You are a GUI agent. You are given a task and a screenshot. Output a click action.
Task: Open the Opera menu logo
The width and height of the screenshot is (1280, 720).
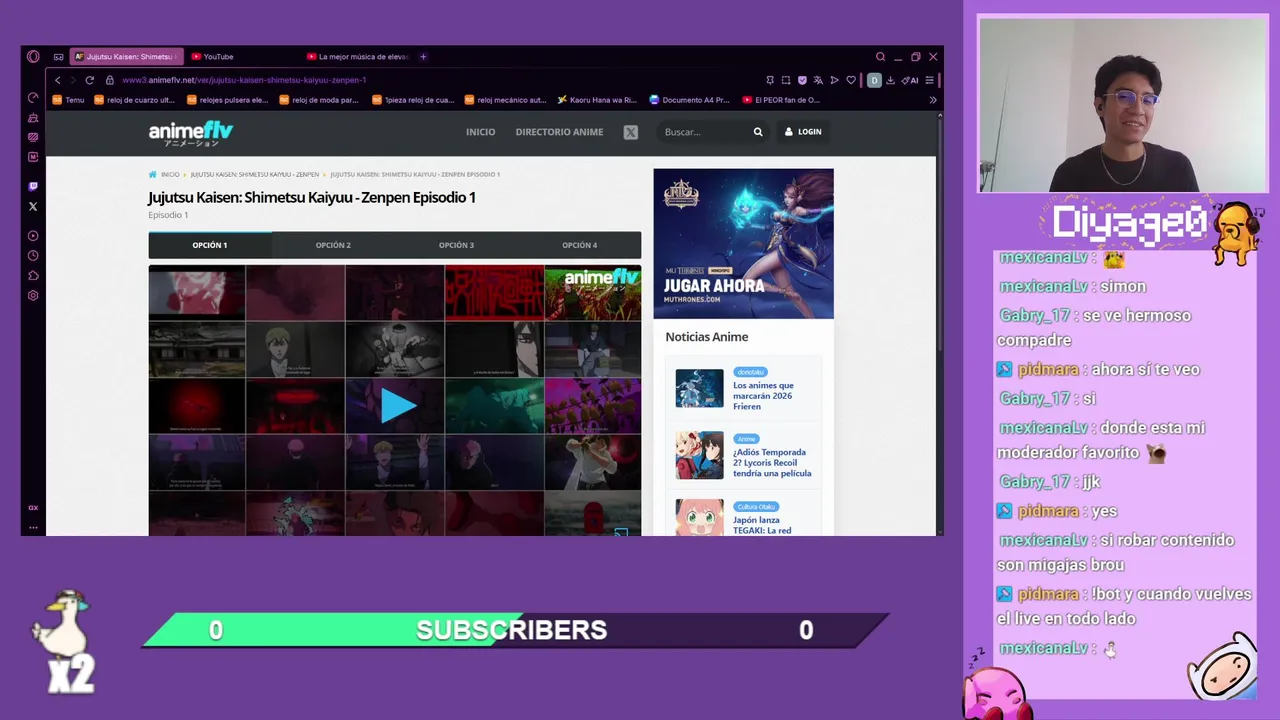pos(33,57)
